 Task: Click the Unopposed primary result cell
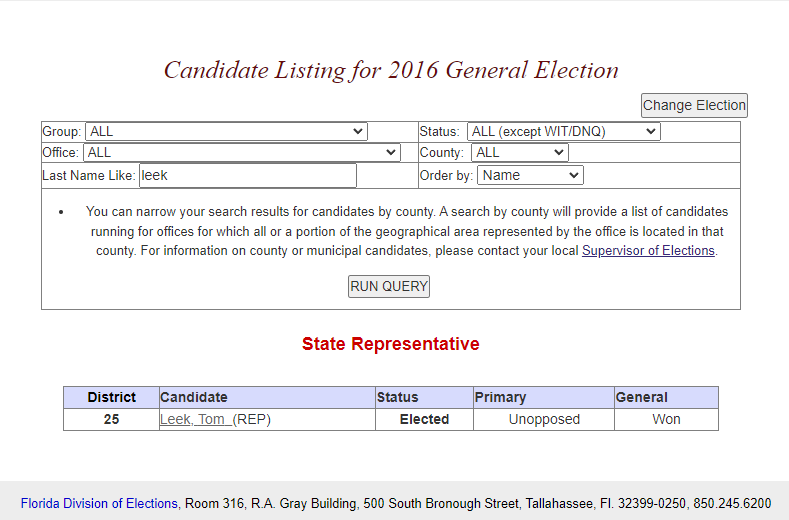click(544, 420)
